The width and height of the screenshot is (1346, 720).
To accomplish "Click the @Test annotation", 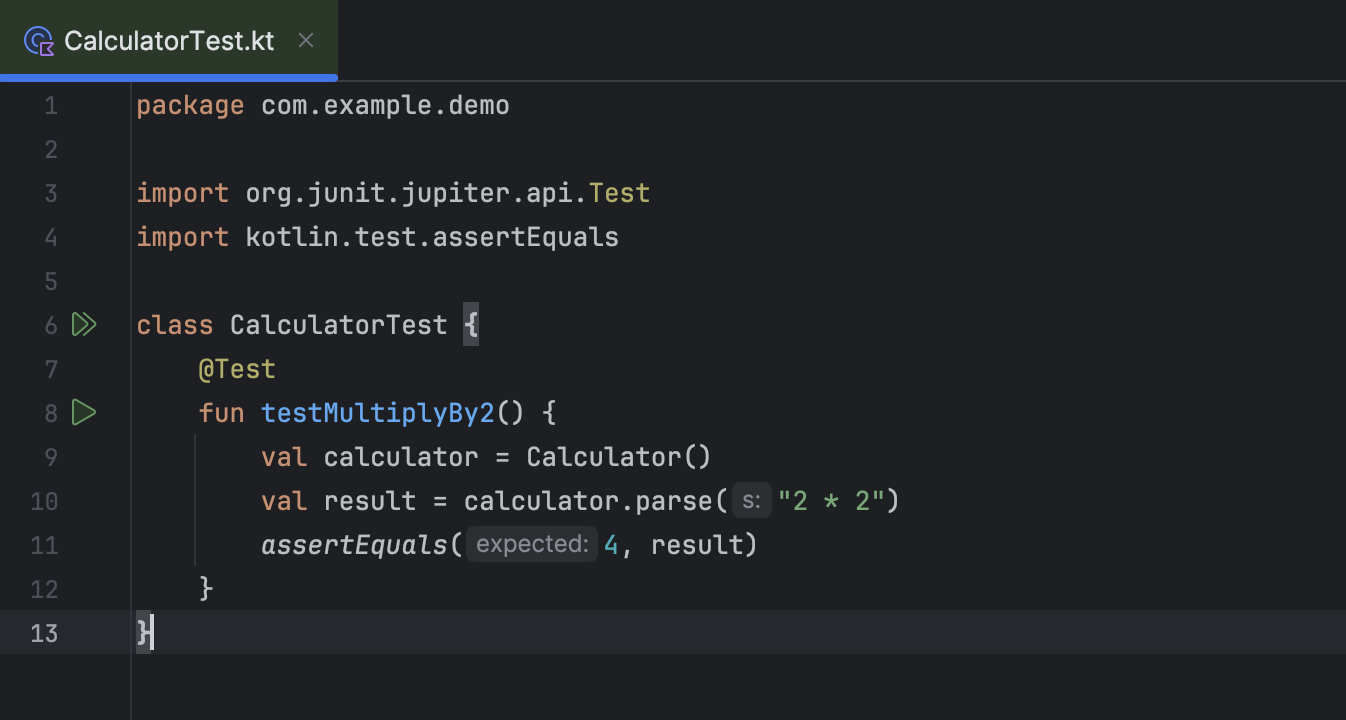I will [237, 369].
